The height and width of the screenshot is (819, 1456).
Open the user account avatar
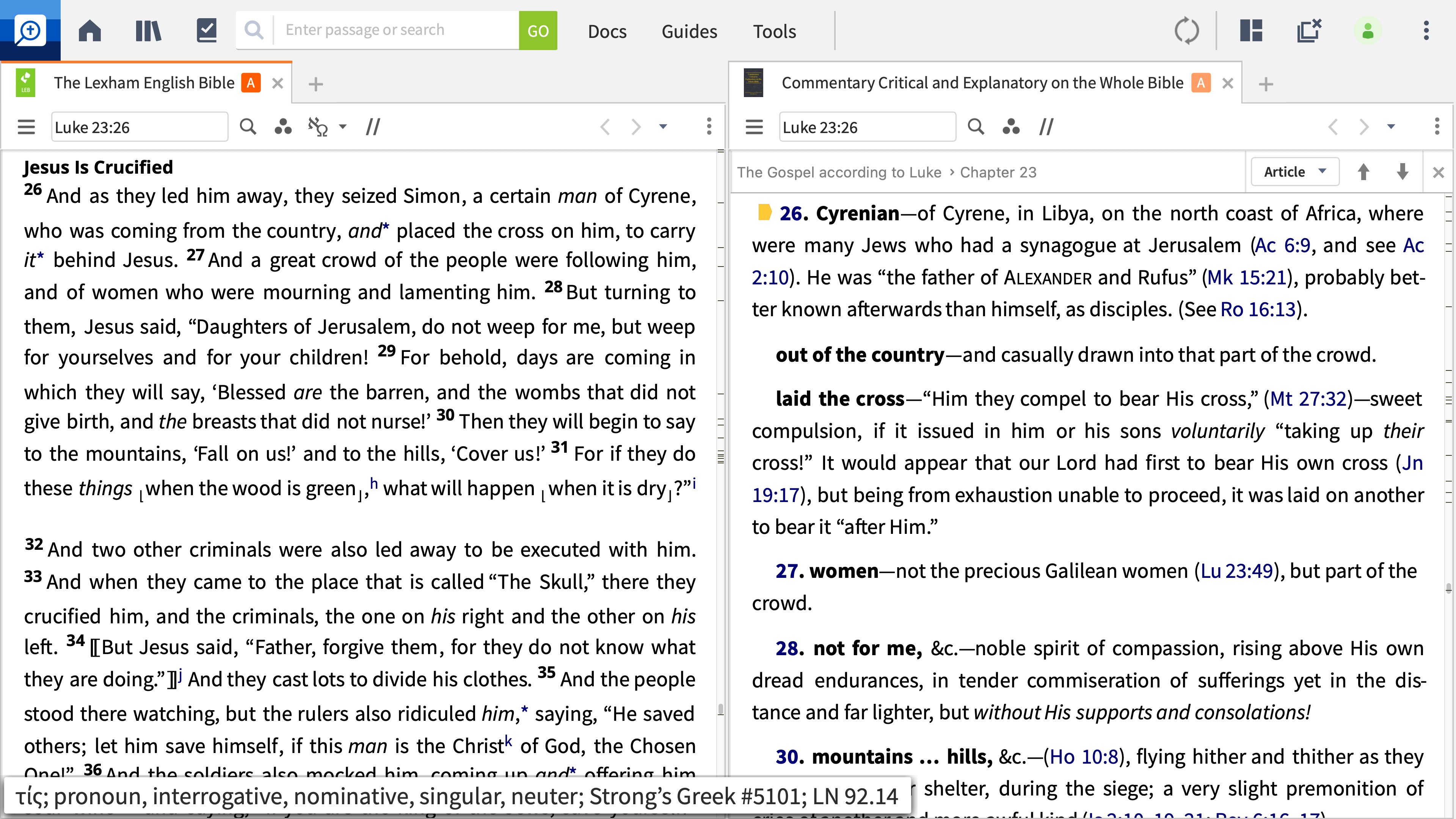(x=1368, y=30)
